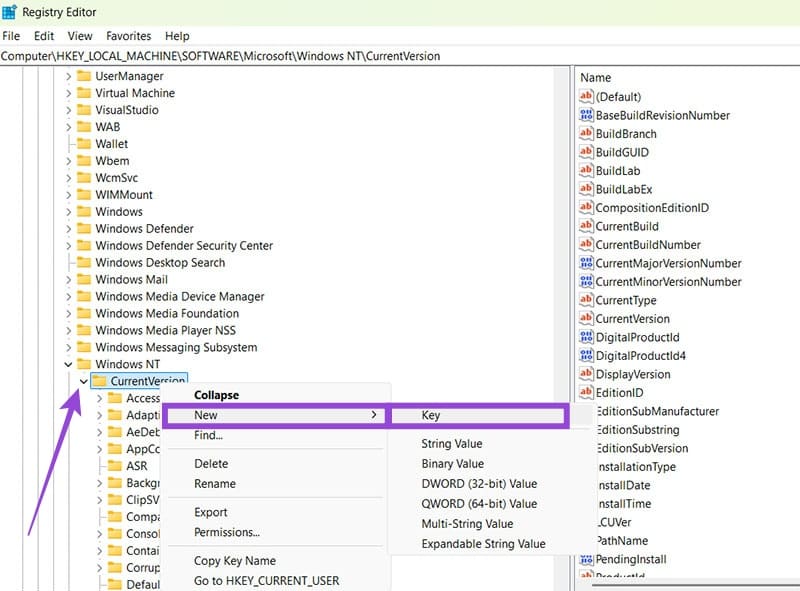The width and height of the screenshot is (800, 591).
Task: Click the UserManager folder icon
Action: point(84,76)
